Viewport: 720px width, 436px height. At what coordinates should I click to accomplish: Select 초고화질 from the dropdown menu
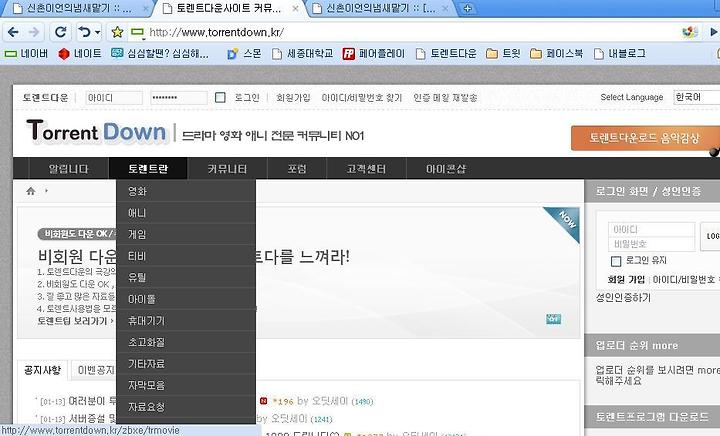tap(186, 342)
